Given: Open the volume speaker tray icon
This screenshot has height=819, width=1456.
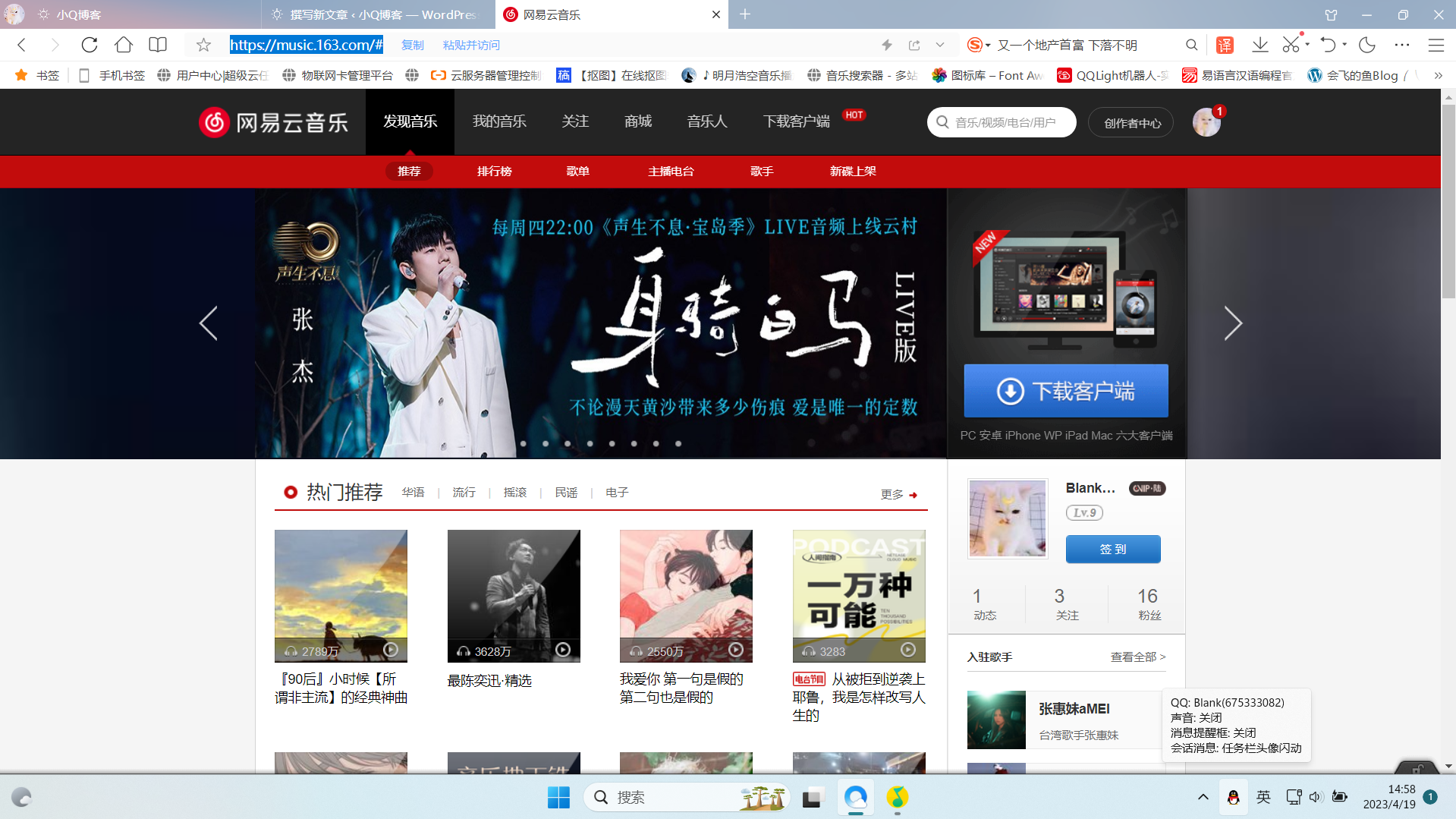Looking at the screenshot, I should (x=1316, y=797).
